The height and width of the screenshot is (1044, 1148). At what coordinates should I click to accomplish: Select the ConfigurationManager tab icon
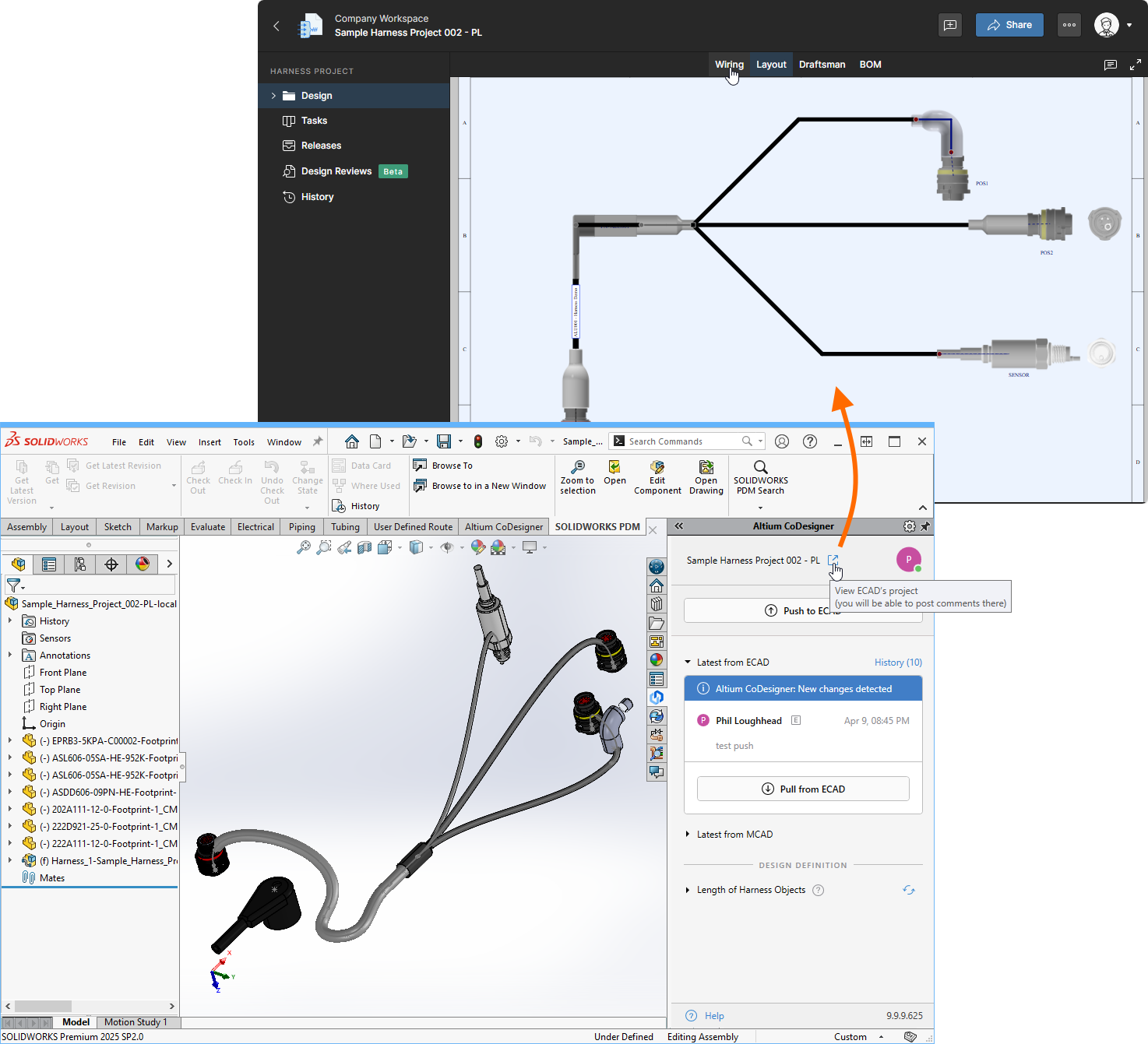click(80, 564)
